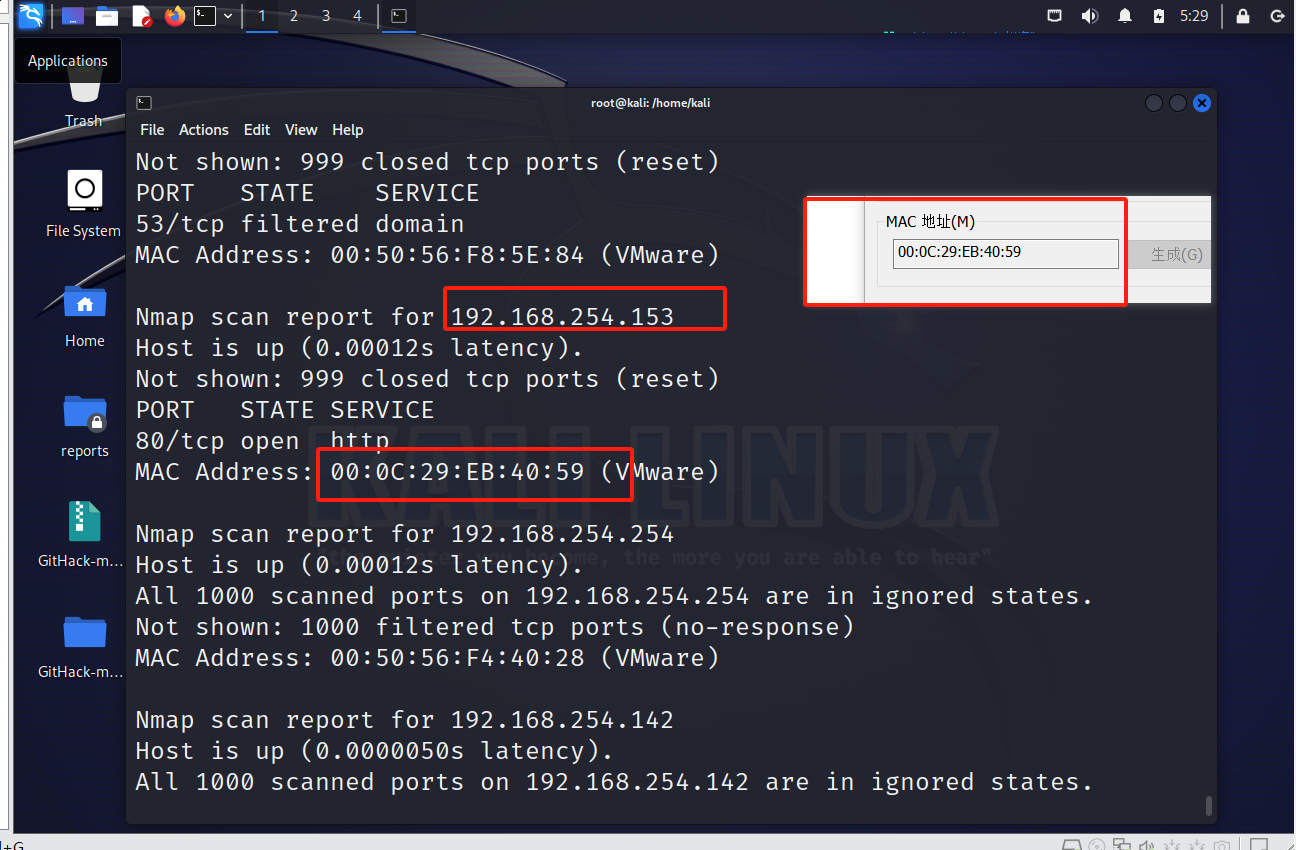The width and height of the screenshot is (1296, 850).
Task: Minimize the terminal window
Action: [x=1154, y=103]
